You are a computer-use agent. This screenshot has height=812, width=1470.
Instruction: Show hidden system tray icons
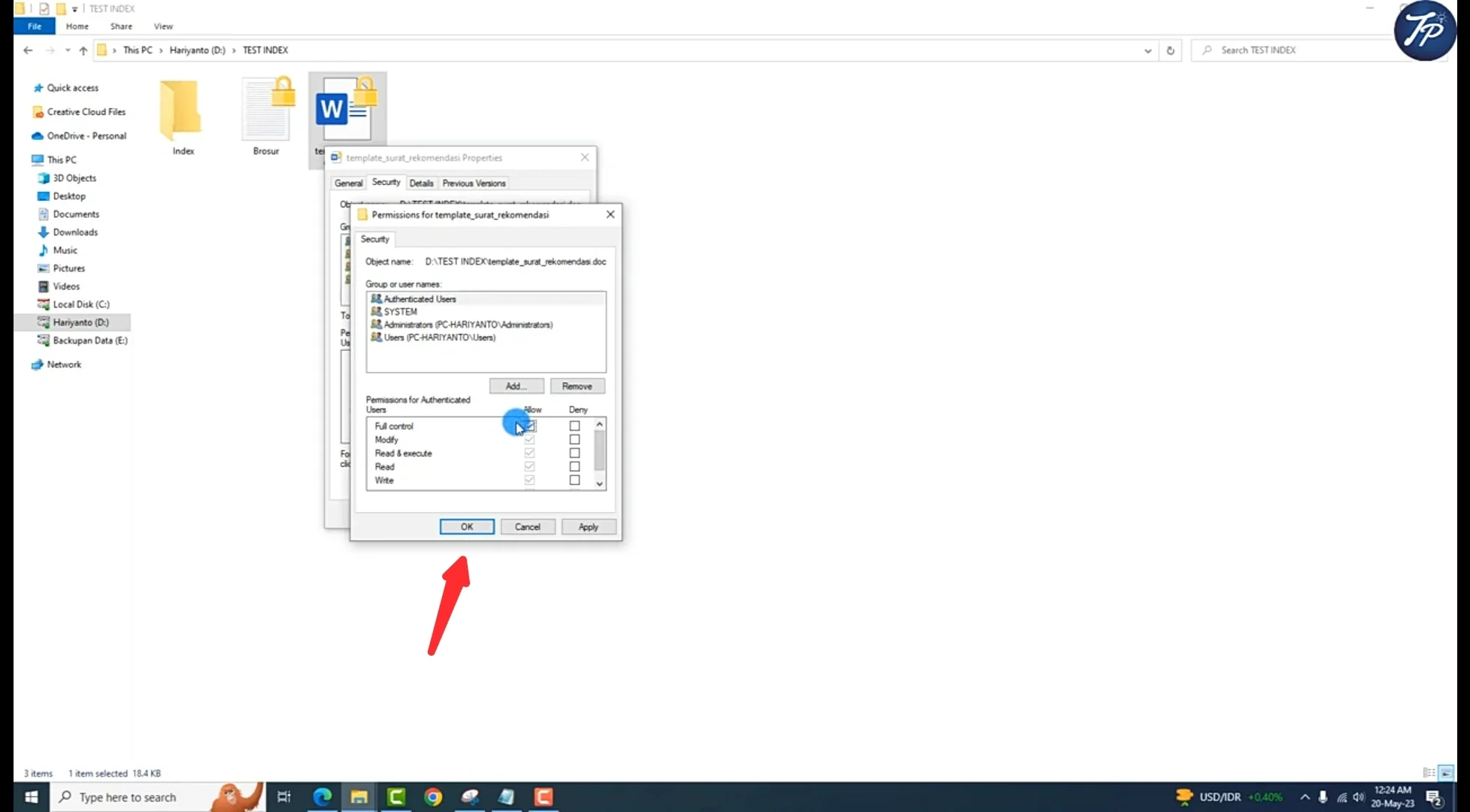pos(1305,797)
